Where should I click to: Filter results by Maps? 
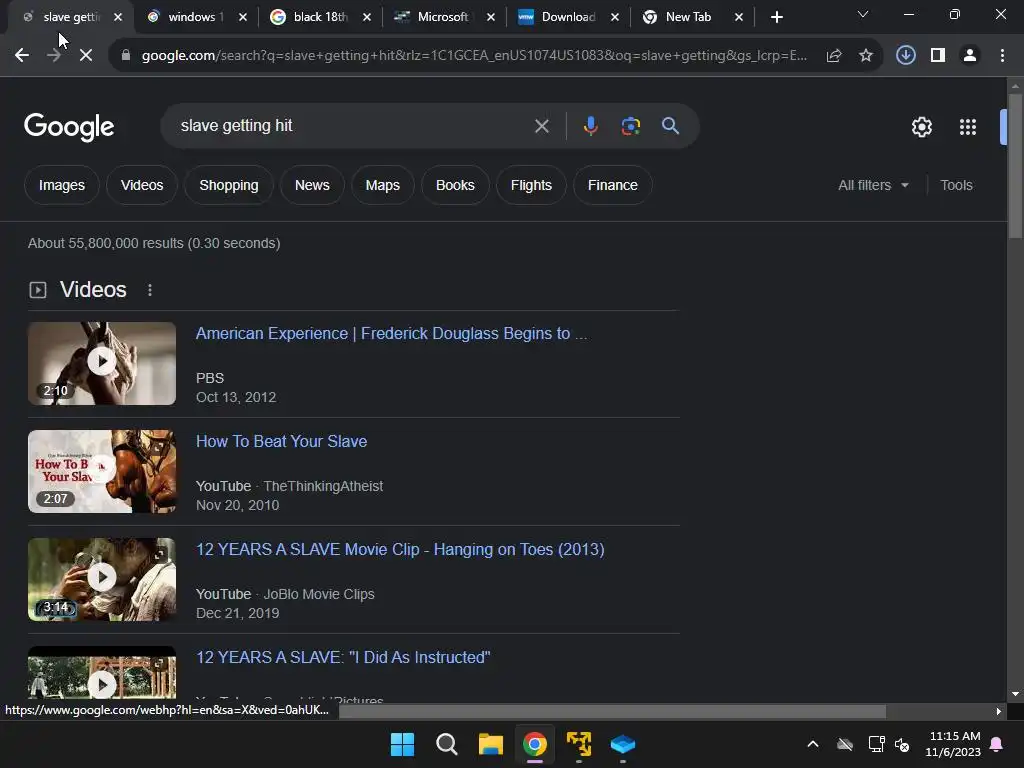383,185
